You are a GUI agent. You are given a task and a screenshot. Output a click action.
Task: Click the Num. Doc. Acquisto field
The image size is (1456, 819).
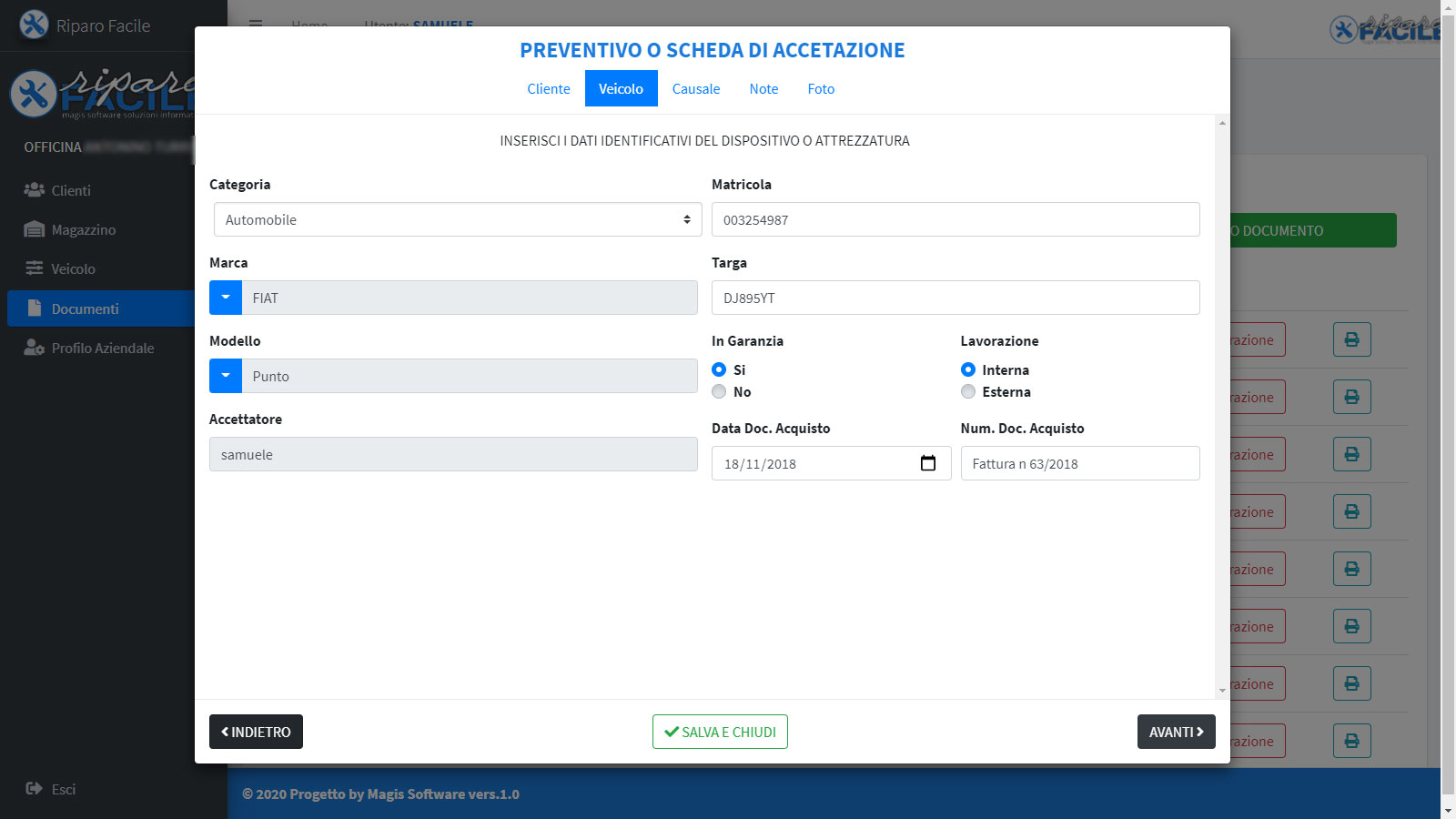1080,463
